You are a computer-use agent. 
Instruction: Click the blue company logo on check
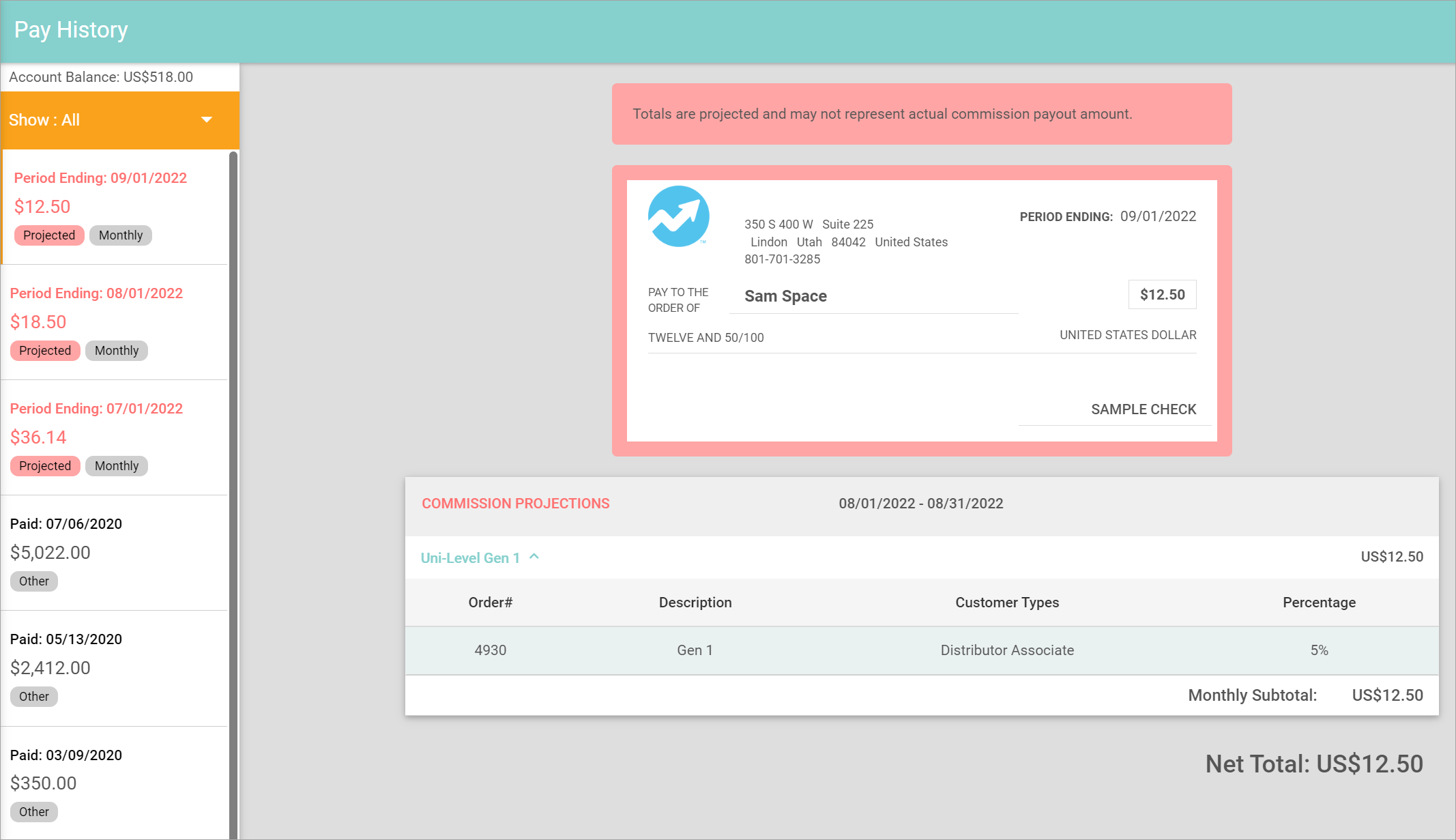pyautogui.click(x=678, y=216)
